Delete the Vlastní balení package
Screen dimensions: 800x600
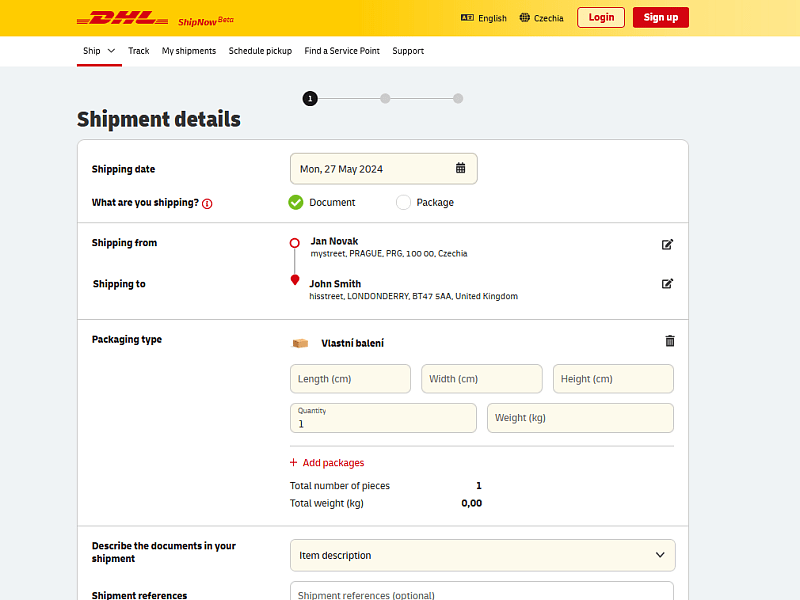670,341
